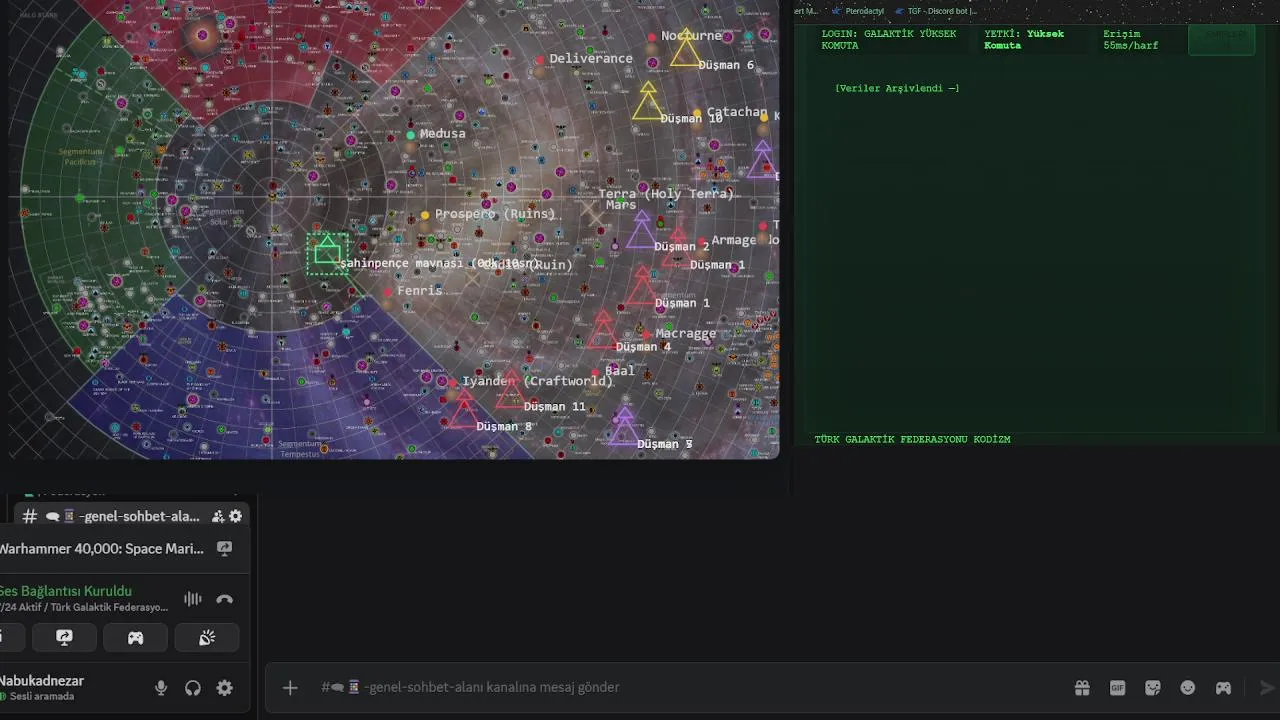Invite members to genel-sohbet-alanı channel
This screenshot has height=720, width=1280.
pyautogui.click(x=218, y=516)
